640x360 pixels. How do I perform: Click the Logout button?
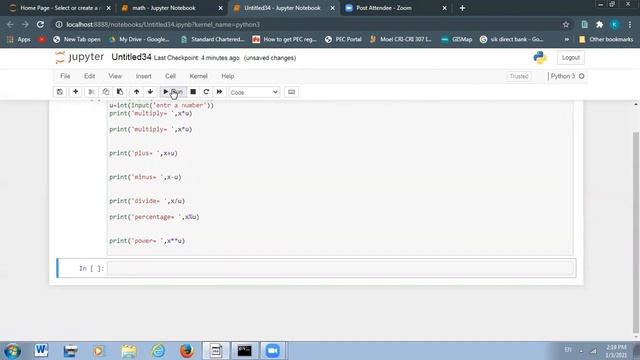point(571,58)
